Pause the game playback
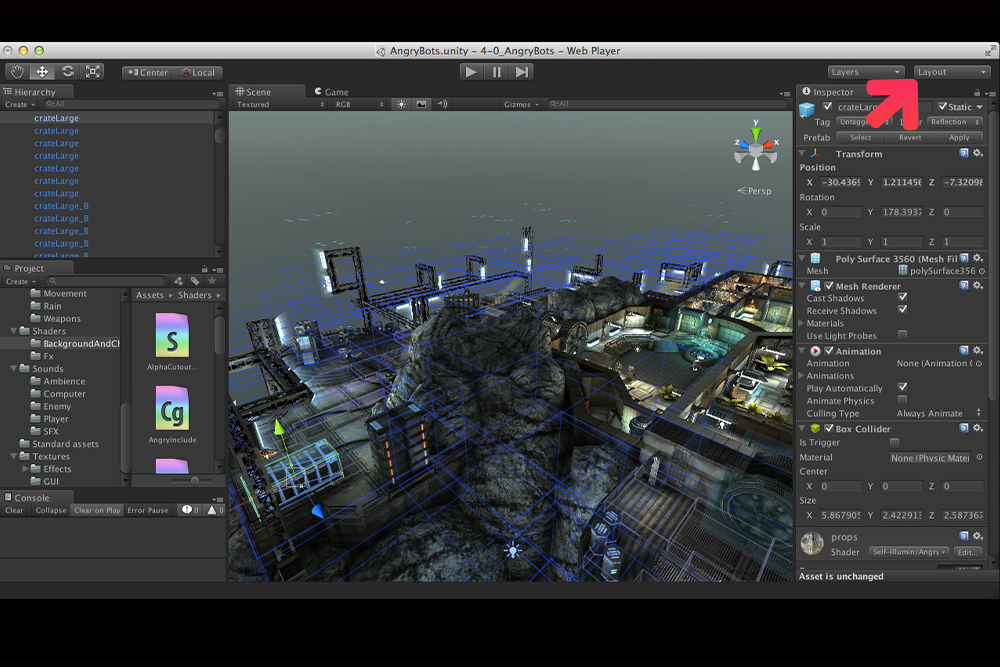The height and width of the screenshot is (667, 1000). [496, 72]
